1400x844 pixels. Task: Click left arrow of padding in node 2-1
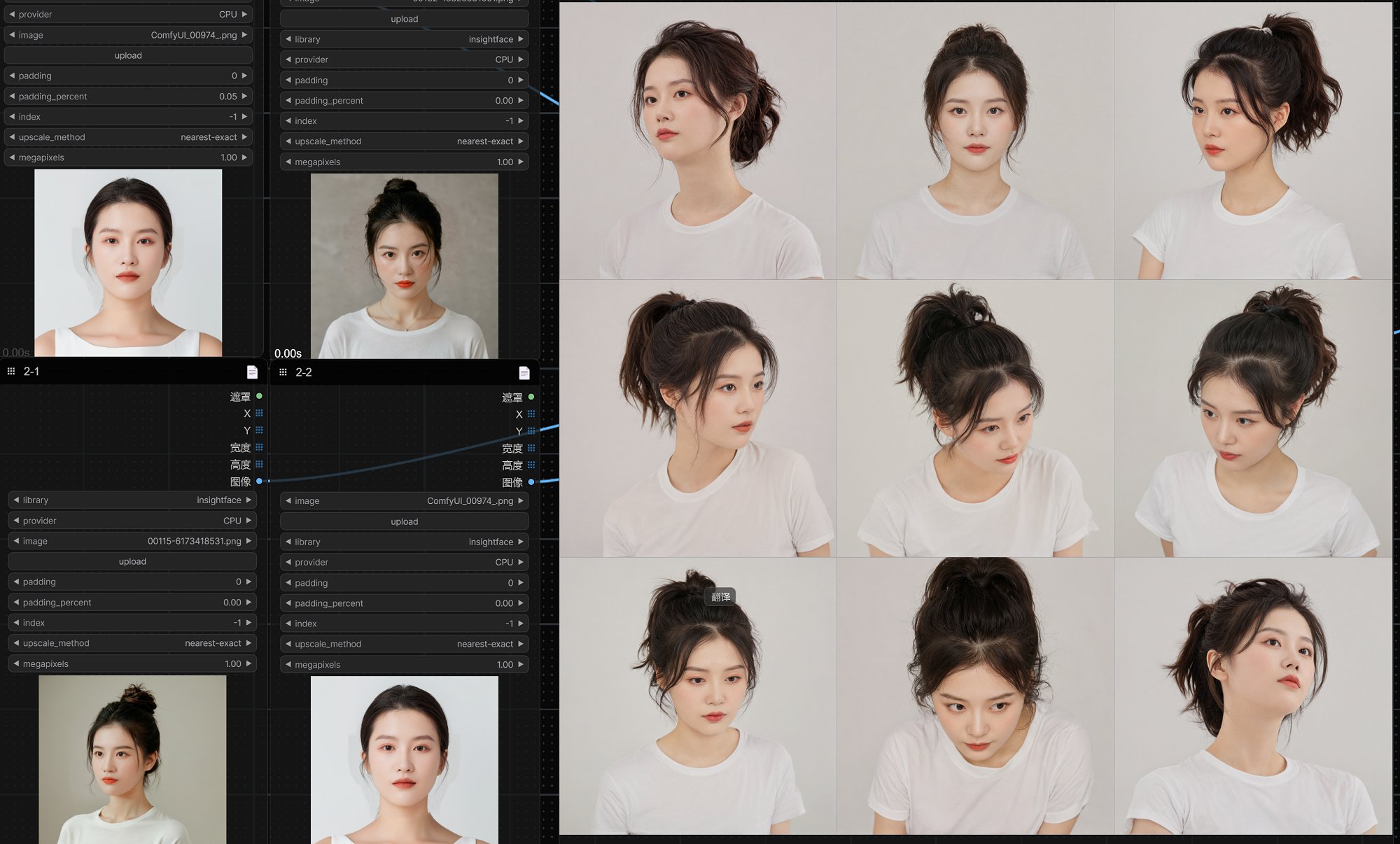click(x=16, y=582)
